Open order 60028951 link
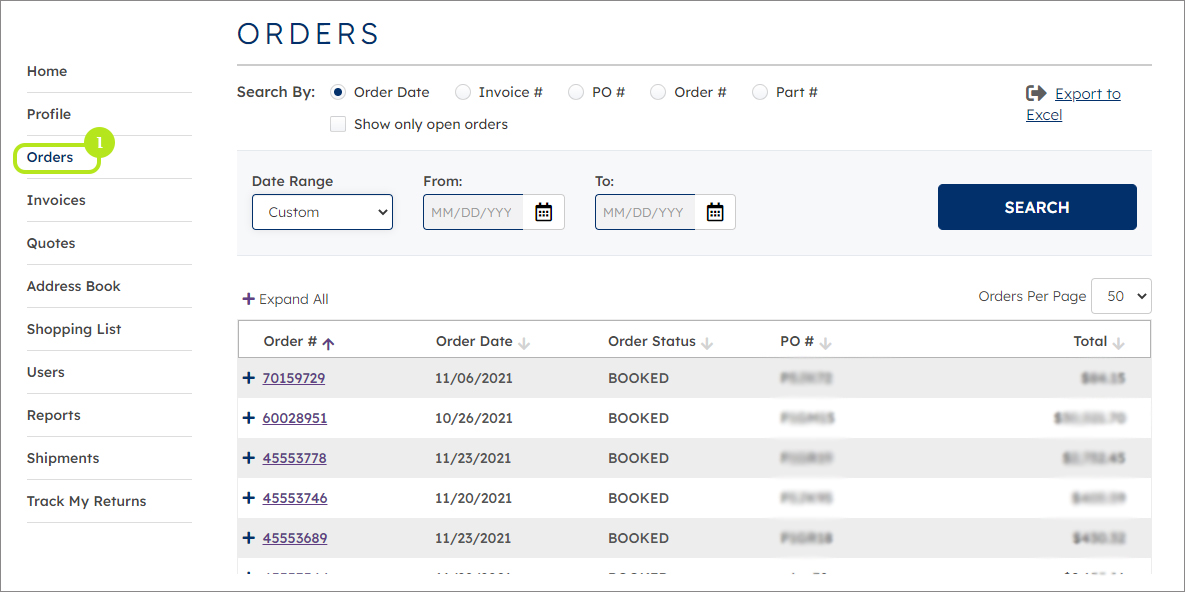Viewport: 1185px width, 592px height. click(295, 418)
